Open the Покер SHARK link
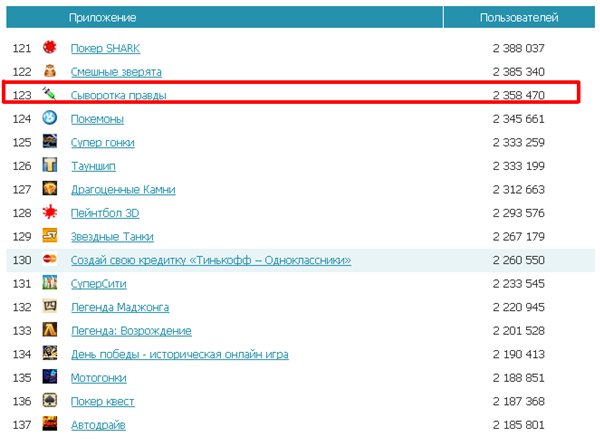Viewport: 600px width, 439px height. pyautogui.click(x=105, y=49)
